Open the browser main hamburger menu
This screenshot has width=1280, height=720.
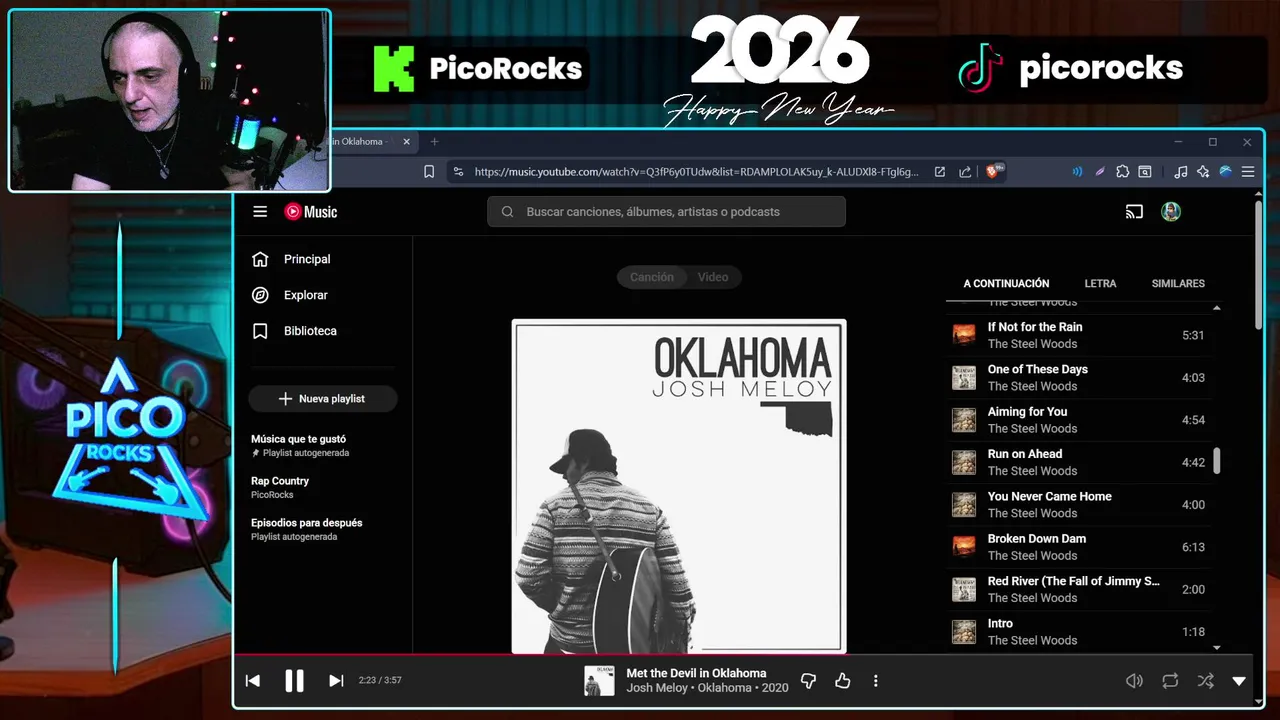1248,172
